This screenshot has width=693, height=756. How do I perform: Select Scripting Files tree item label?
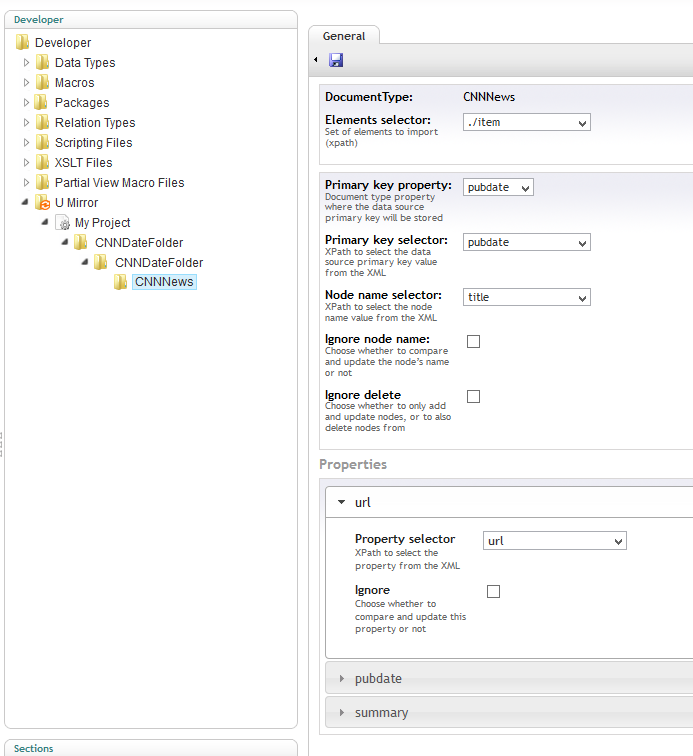coord(94,143)
